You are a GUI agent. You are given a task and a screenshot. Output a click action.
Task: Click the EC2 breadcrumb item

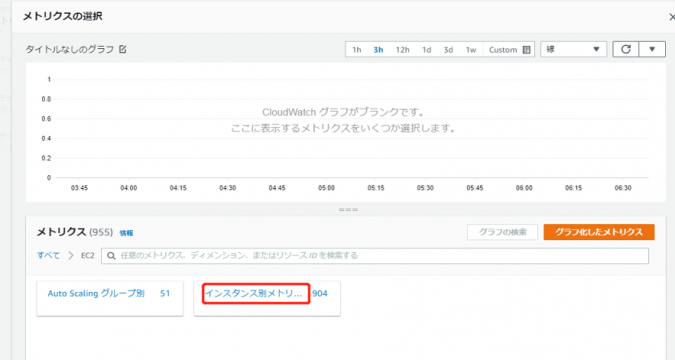(x=87, y=255)
